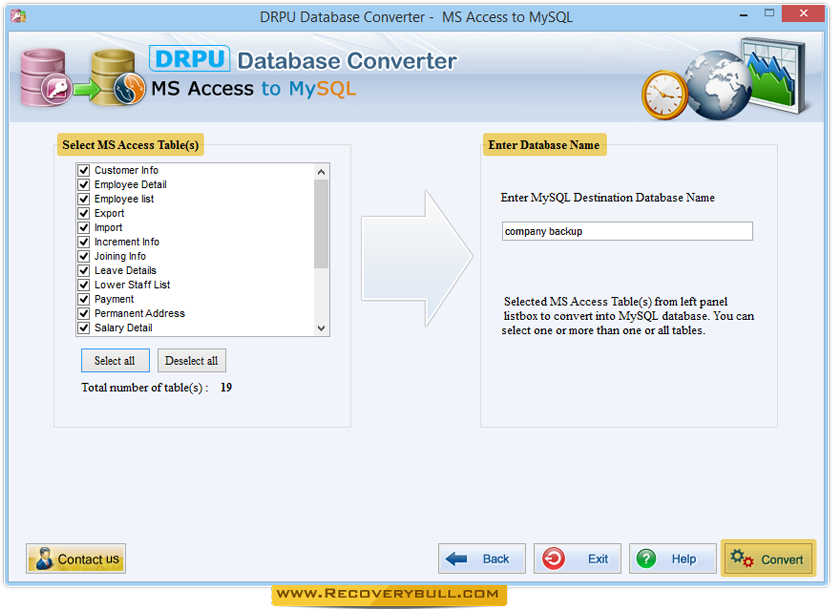Toggle the Import table checkbox
Screen dimensions: 833x609
(x=83, y=227)
